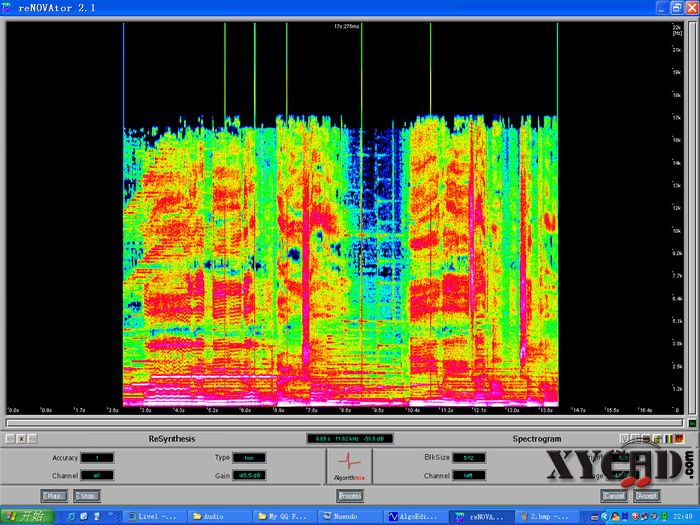Open the ReSynthesis Channel value field

pyautogui.click(x=97, y=475)
